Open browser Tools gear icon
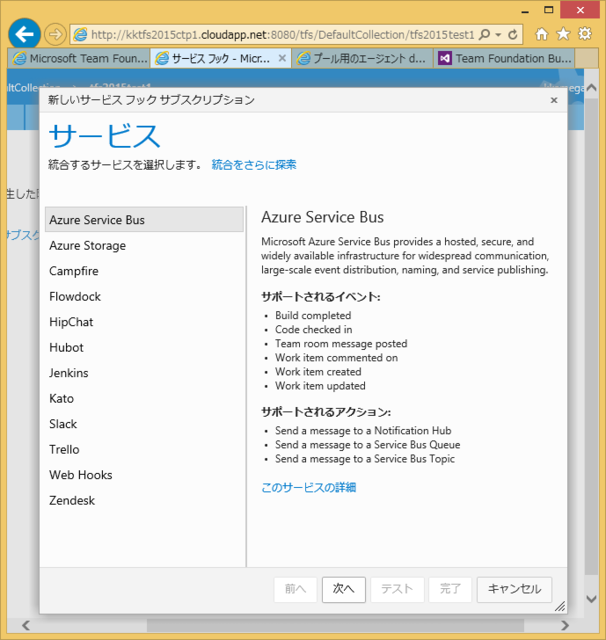The height and width of the screenshot is (640, 606). [585, 34]
